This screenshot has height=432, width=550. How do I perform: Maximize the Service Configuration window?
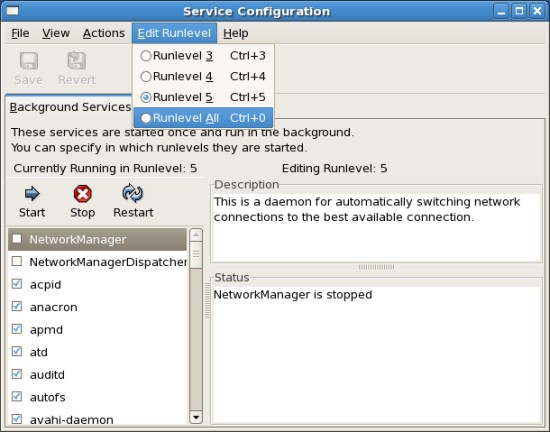(x=519, y=12)
